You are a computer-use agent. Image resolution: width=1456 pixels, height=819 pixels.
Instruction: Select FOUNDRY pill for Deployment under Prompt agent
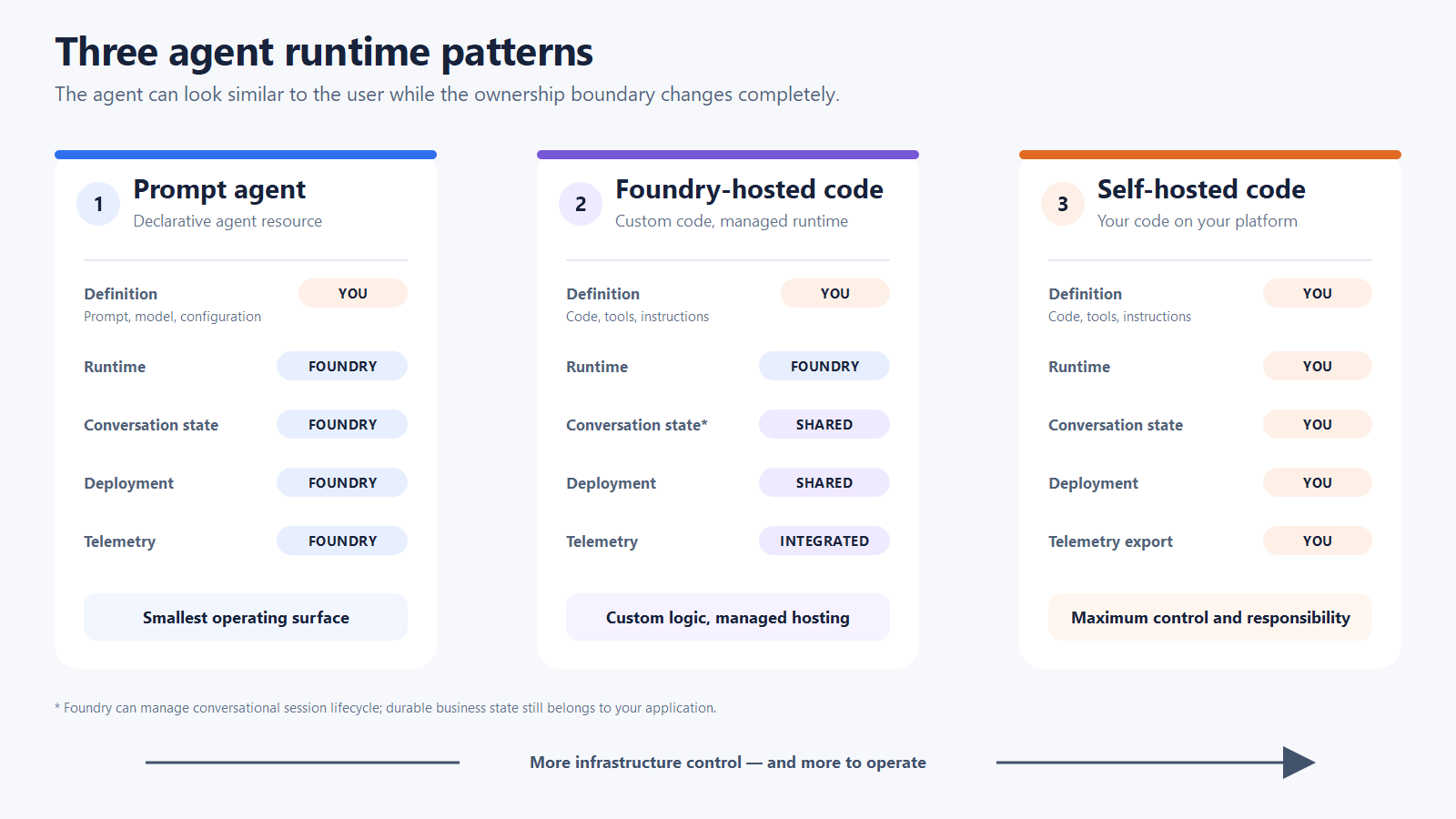tap(342, 482)
